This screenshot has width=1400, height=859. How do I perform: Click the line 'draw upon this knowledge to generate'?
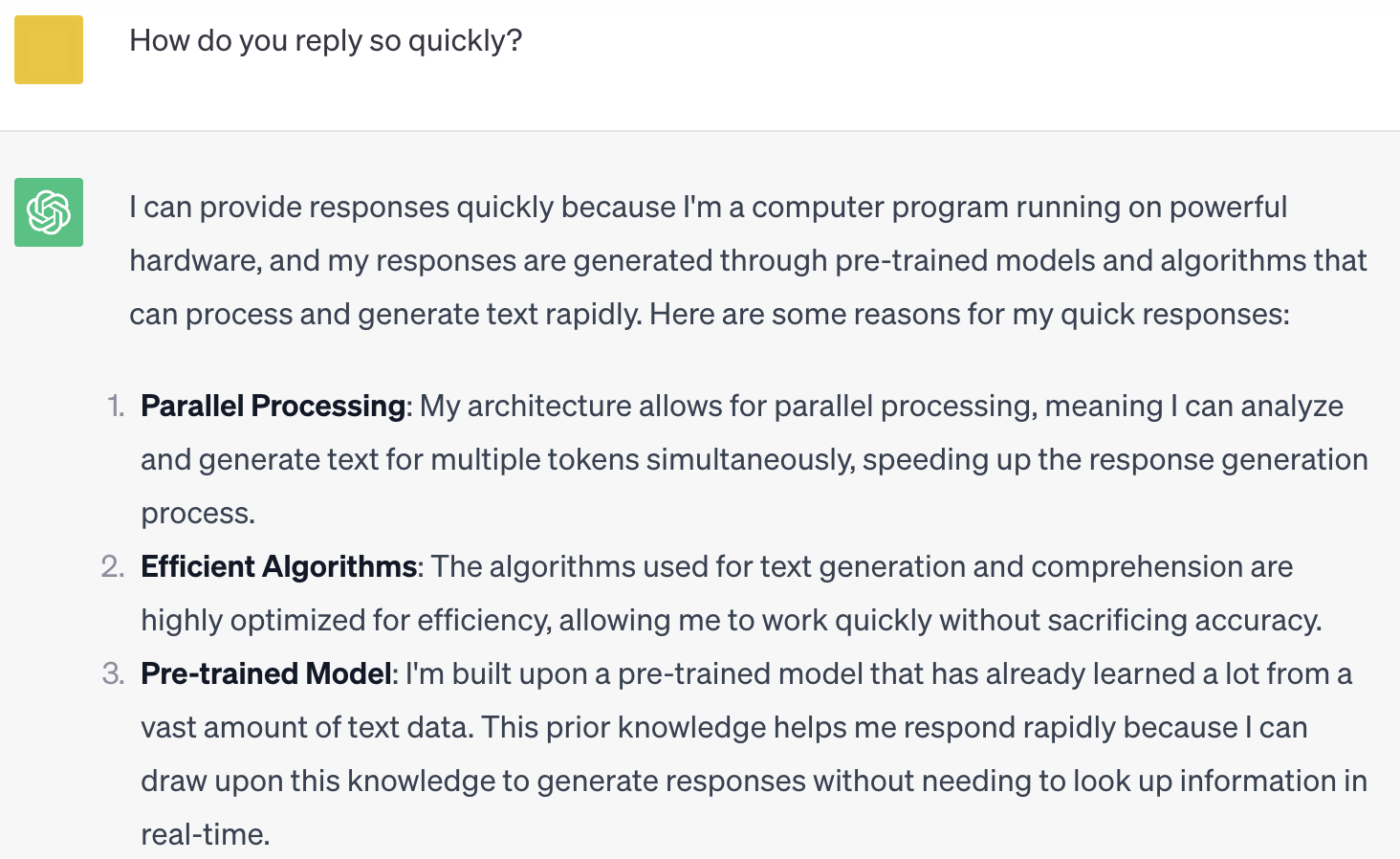coord(754,781)
